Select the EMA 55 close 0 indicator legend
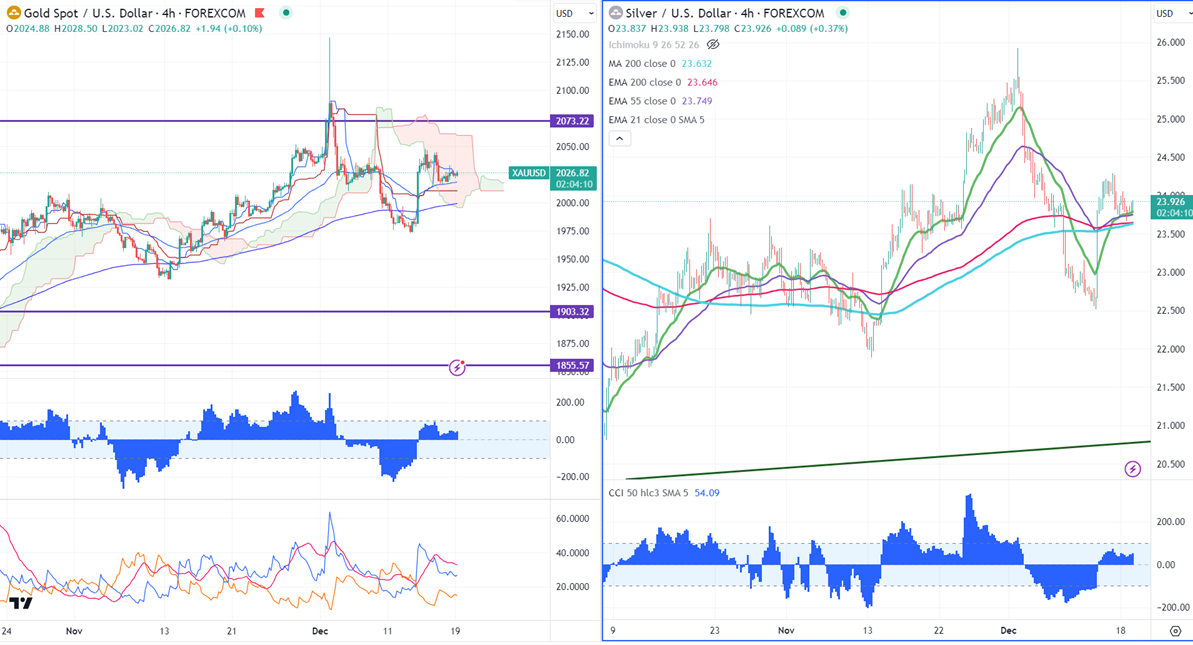Screen dimensions: 1193x645 [x=641, y=101]
